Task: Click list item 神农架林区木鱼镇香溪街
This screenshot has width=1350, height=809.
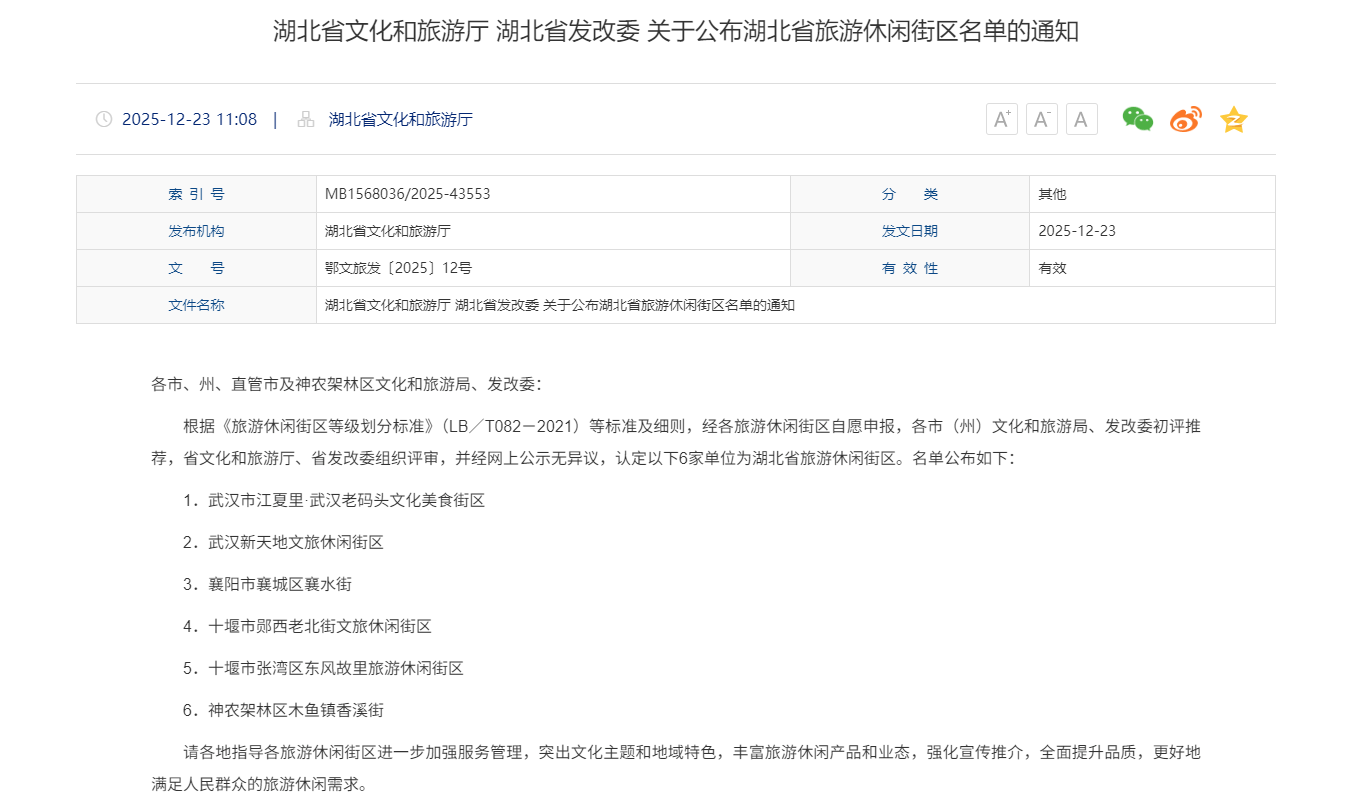Action: tap(295, 710)
